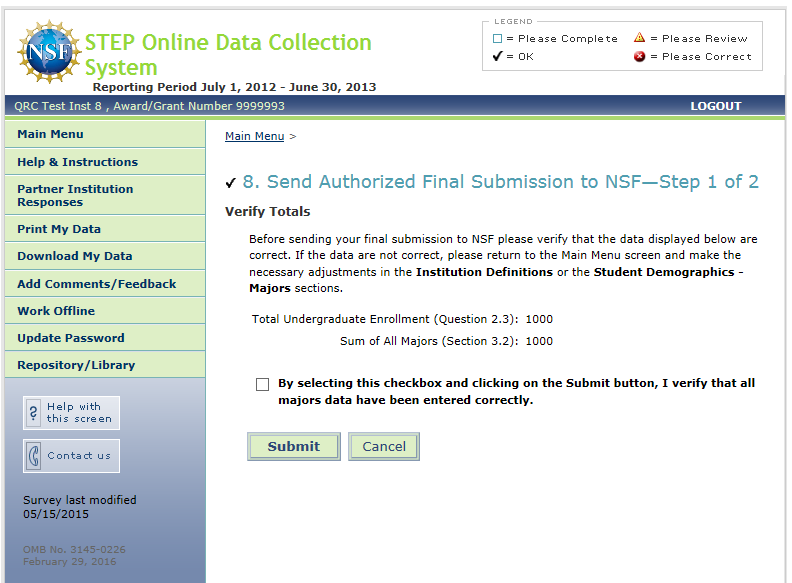Click Help with this screen button
This screenshot has height=583, width=792.
click(71, 413)
